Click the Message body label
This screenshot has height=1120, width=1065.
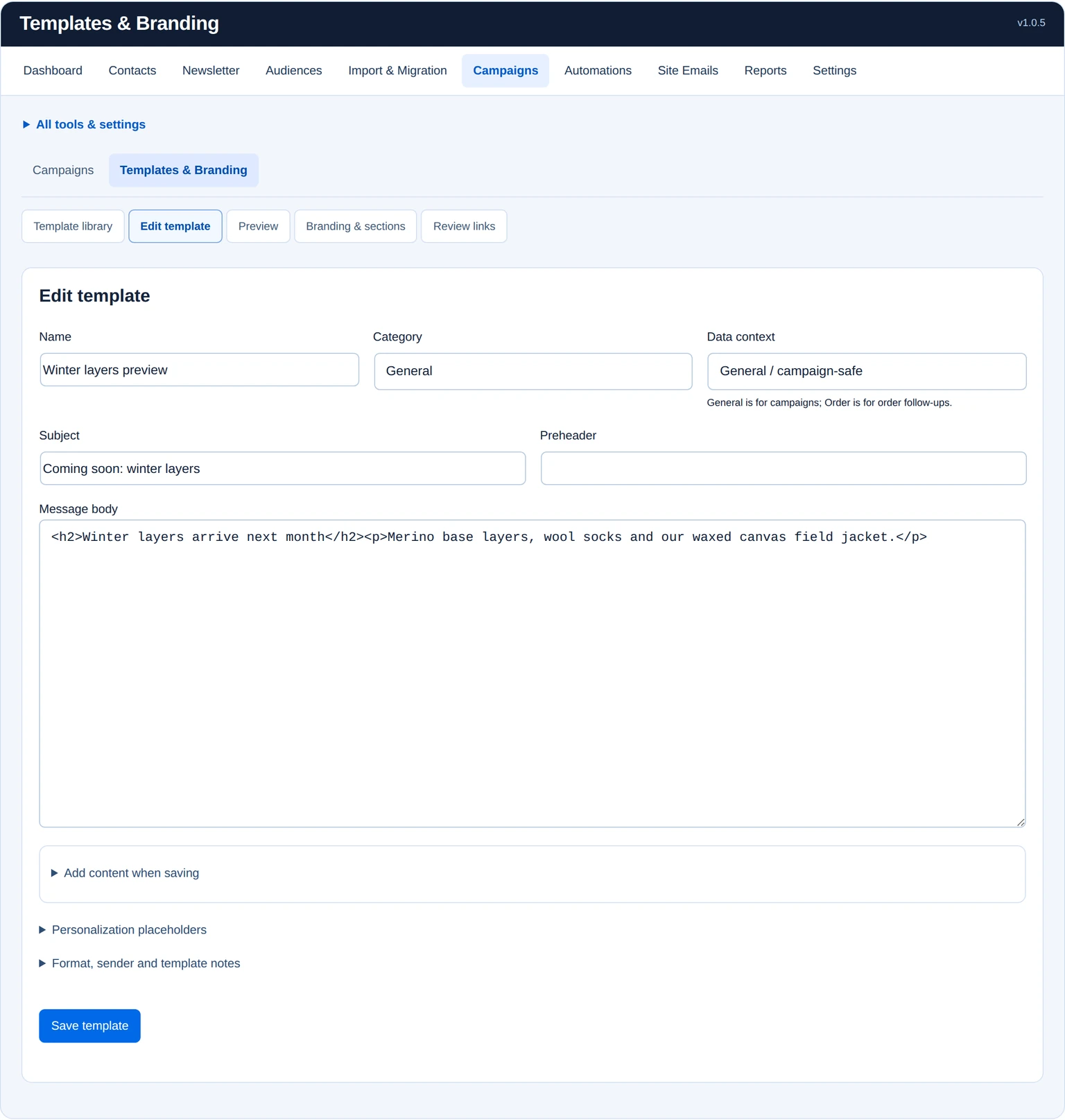(78, 509)
